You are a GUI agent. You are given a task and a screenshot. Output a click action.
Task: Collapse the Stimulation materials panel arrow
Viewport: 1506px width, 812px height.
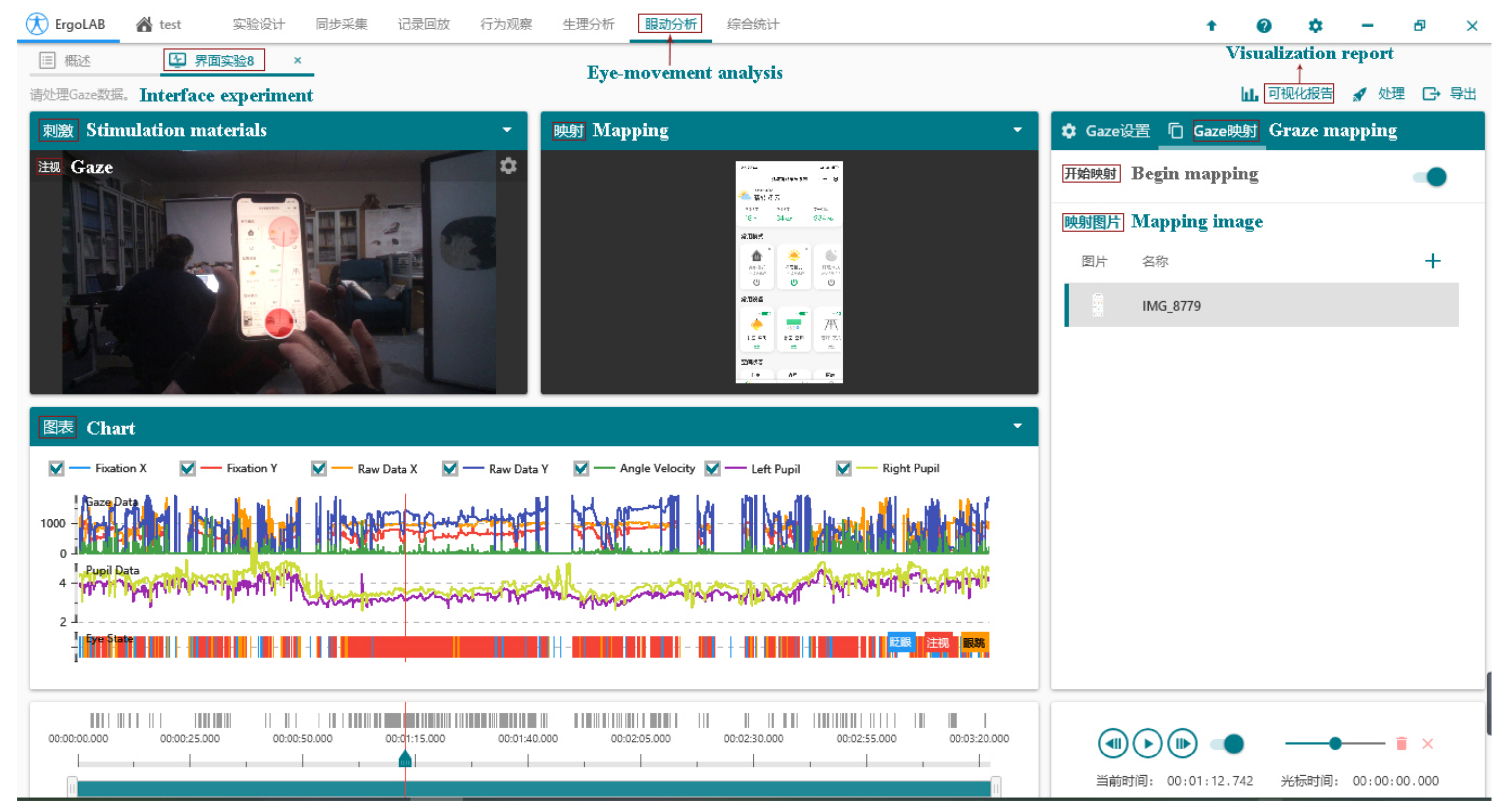coord(507,130)
